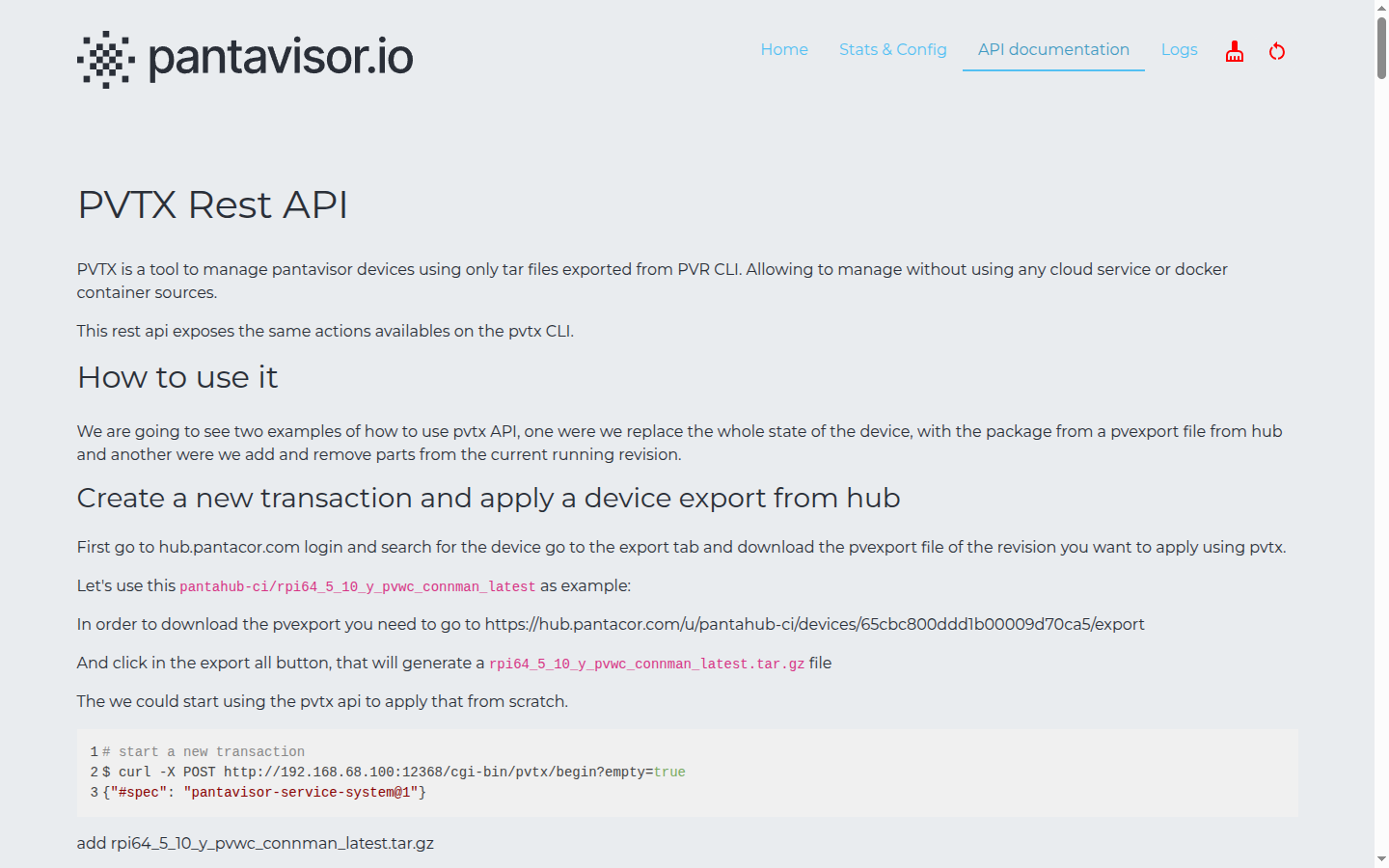
Task: Click 'The we could start using' sentence
Action: 322,701
